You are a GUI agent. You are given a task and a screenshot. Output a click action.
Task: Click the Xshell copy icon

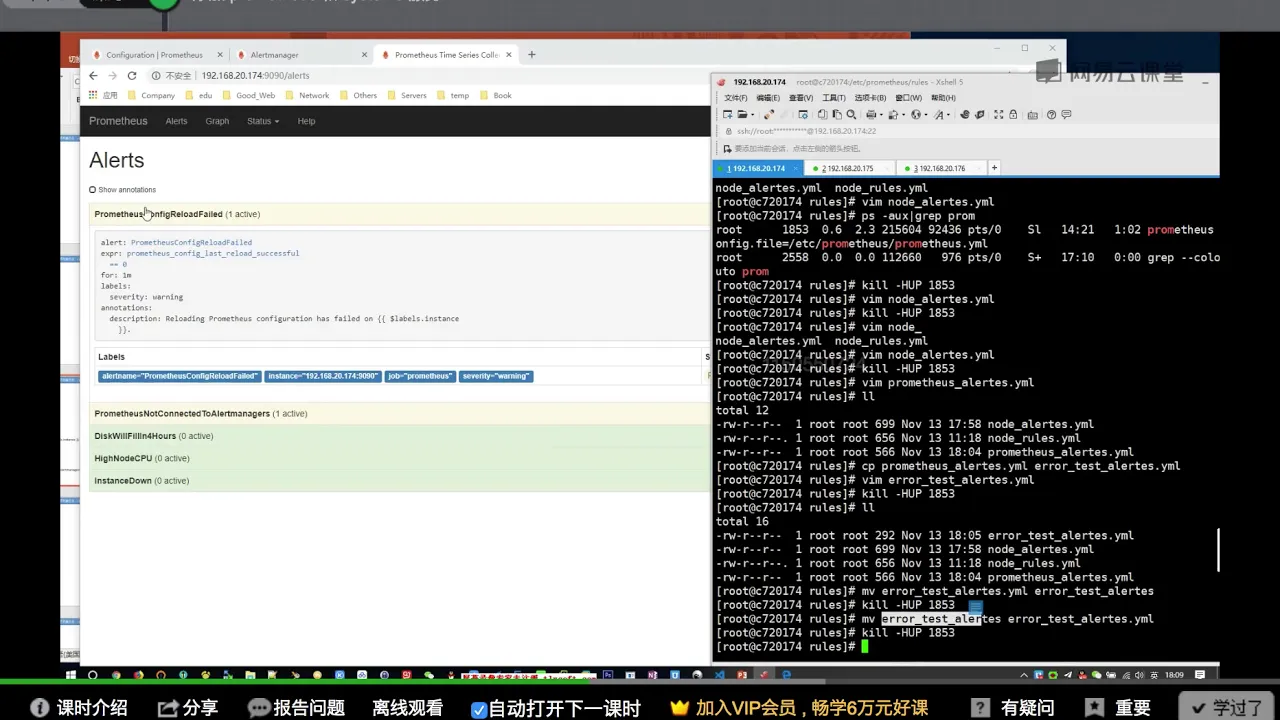coord(822,115)
